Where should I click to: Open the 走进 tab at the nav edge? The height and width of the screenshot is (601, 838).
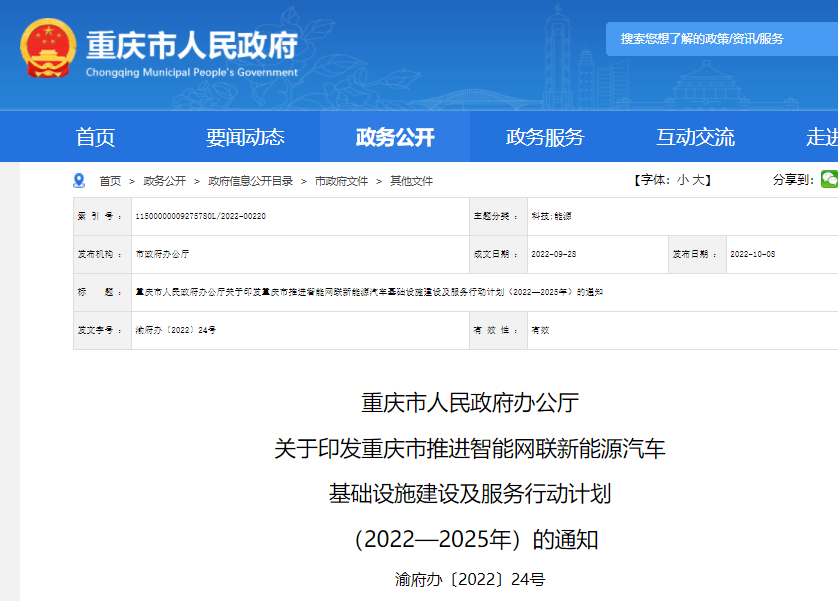tap(820, 137)
